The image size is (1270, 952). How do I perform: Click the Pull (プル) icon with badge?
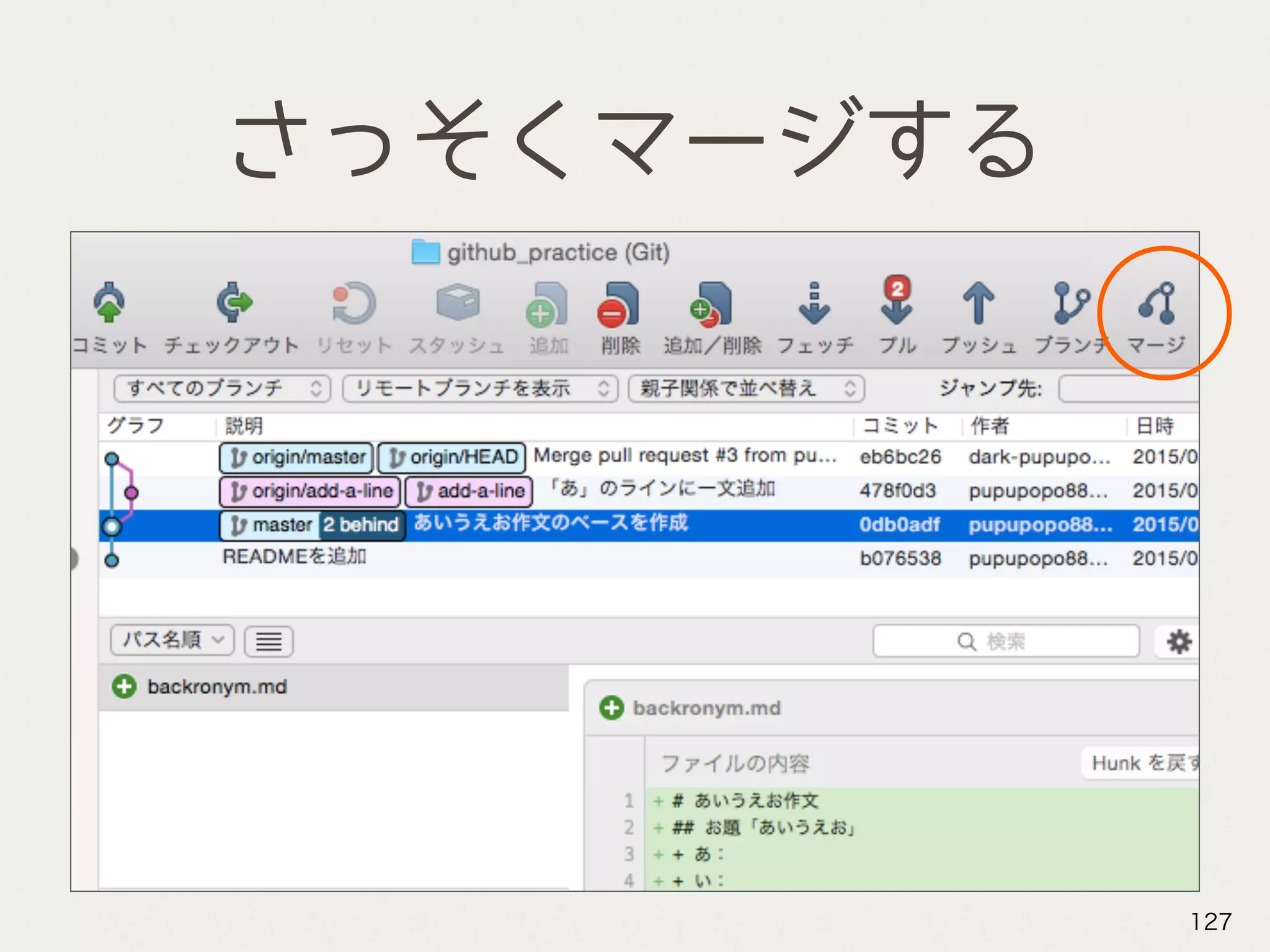click(897, 302)
